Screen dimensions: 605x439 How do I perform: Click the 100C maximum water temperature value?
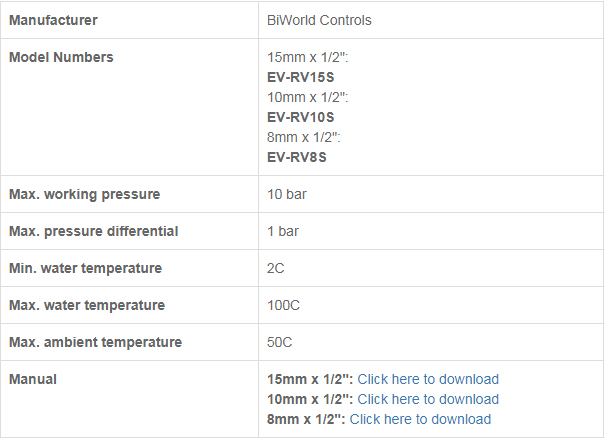[x=283, y=305]
